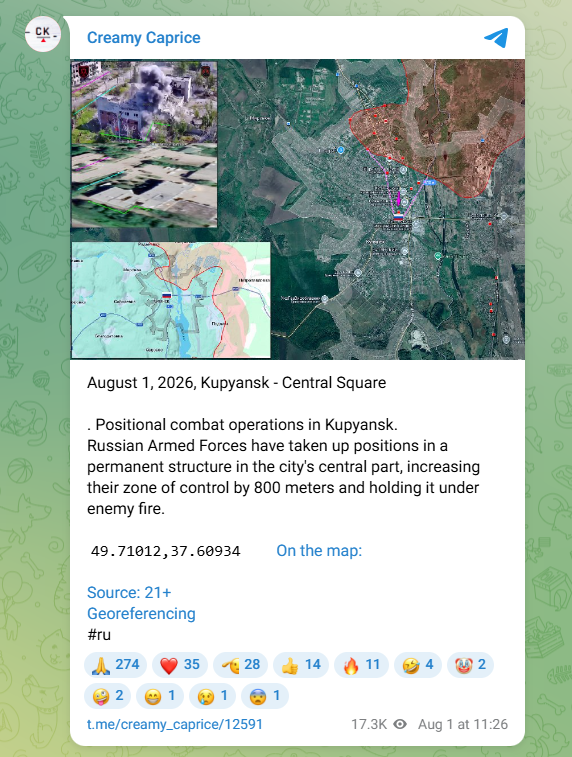Open the Georeferencing link
The height and width of the screenshot is (757, 572).
(x=141, y=614)
